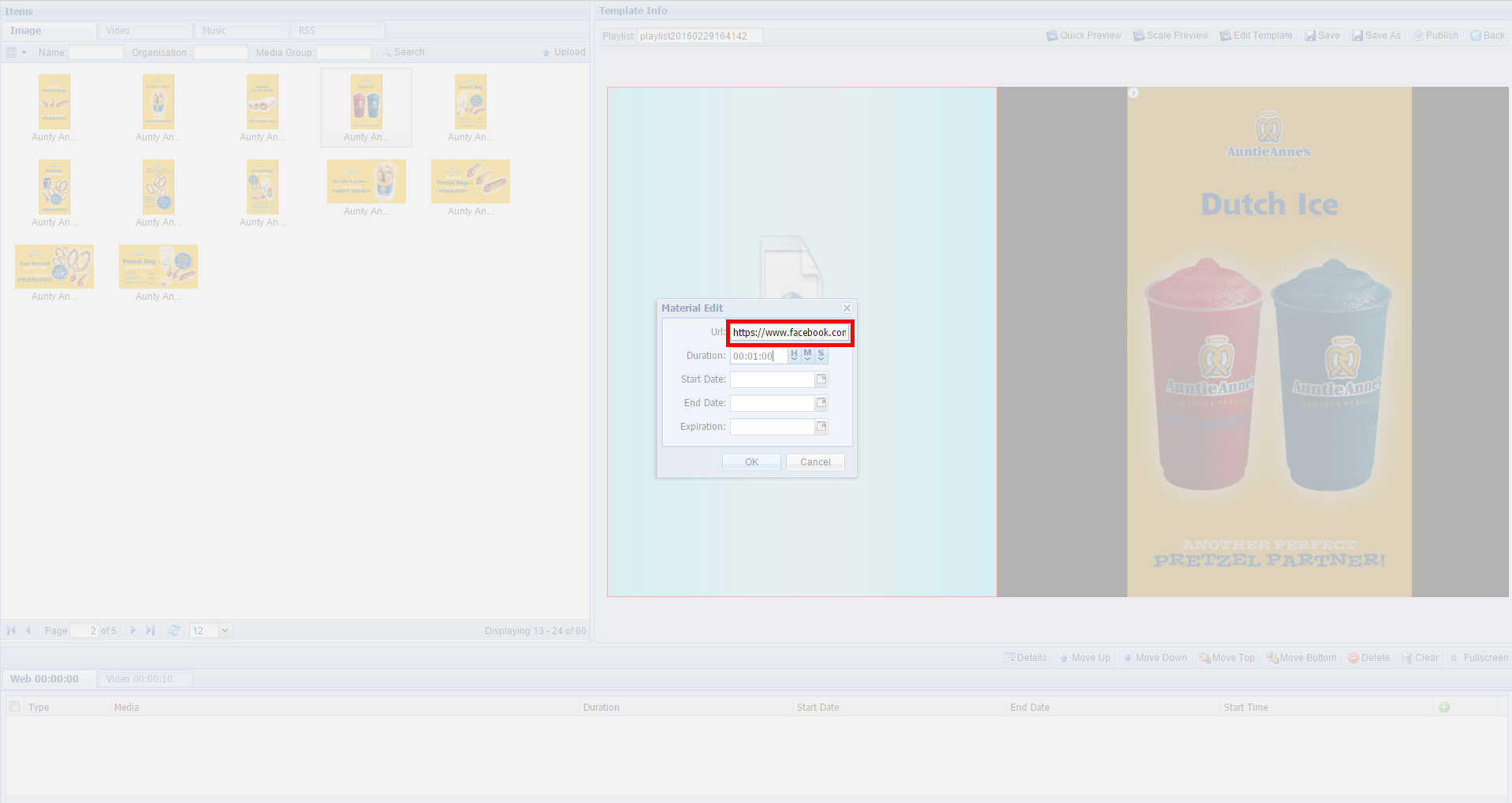Switch to Video 00:00:10 tab
1512x803 pixels.
(146, 679)
